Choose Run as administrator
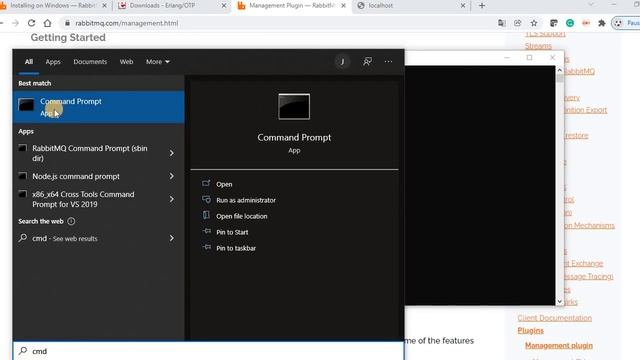The width and height of the screenshot is (640, 360). click(246, 200)
